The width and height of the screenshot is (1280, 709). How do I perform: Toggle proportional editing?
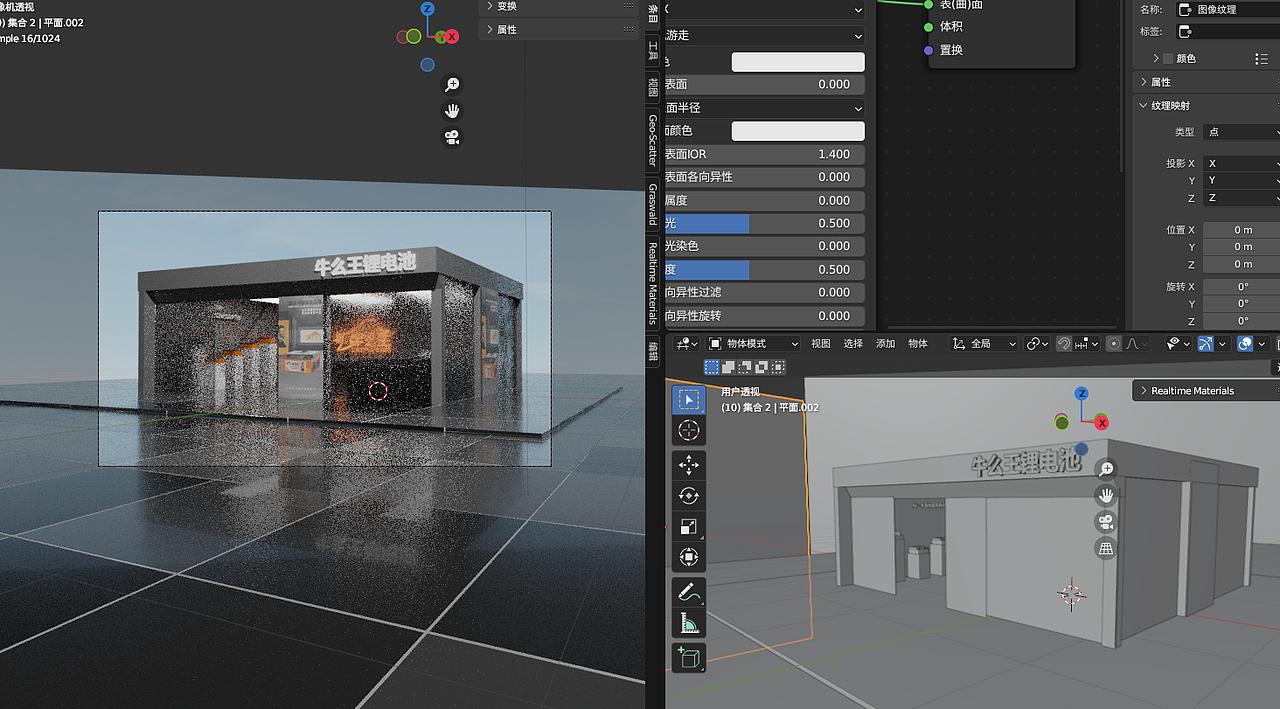tap(1114, 343)
